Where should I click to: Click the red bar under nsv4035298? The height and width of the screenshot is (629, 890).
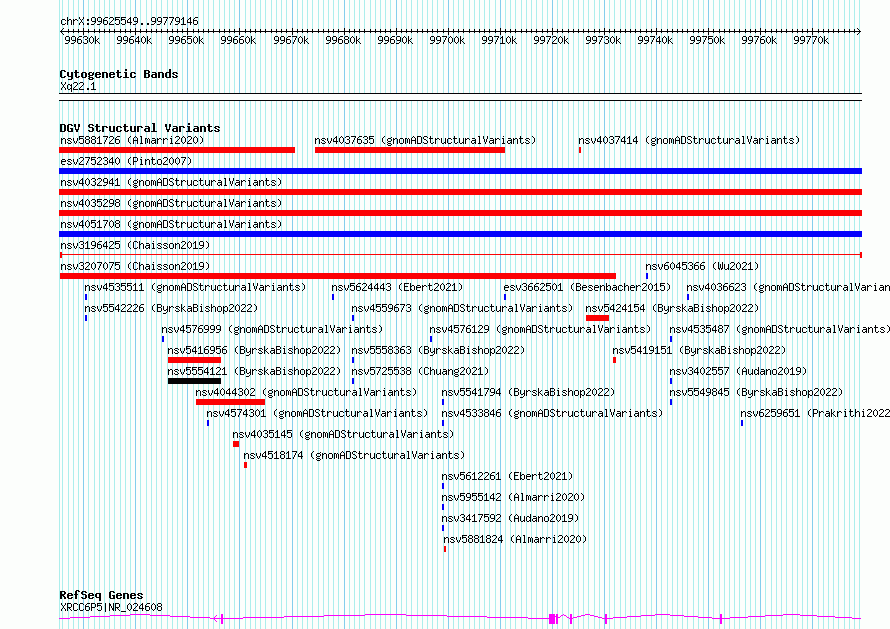(x=460, y=213)
